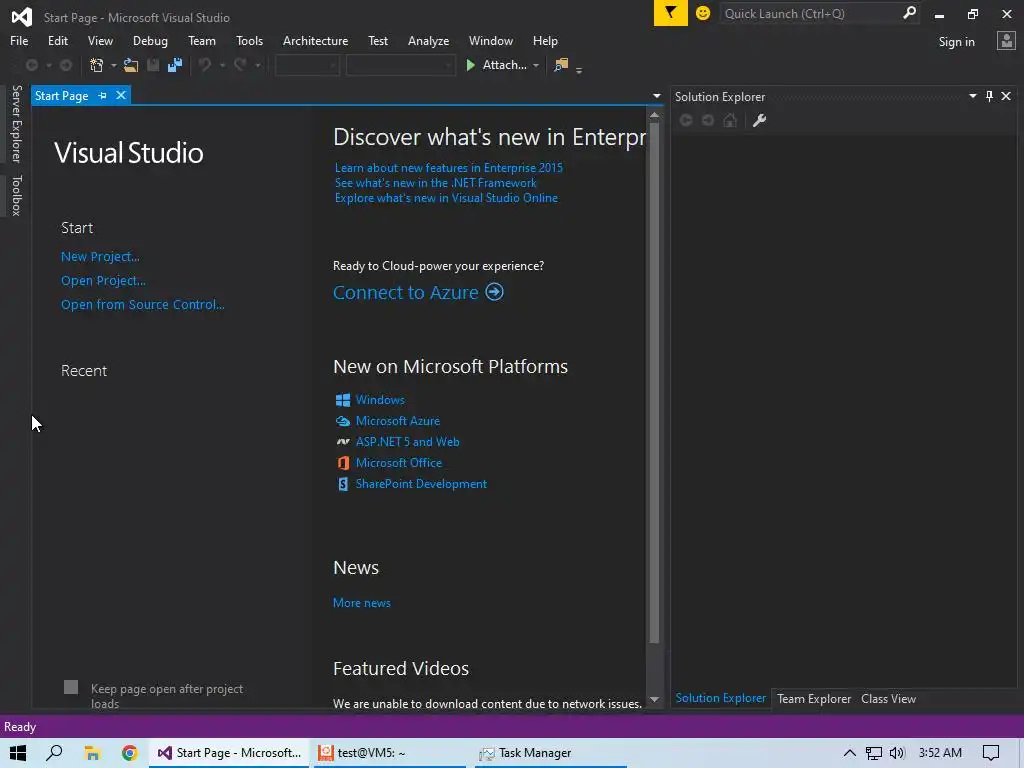
Task: Show hidden system tray icons
Action: click(849, 753)
